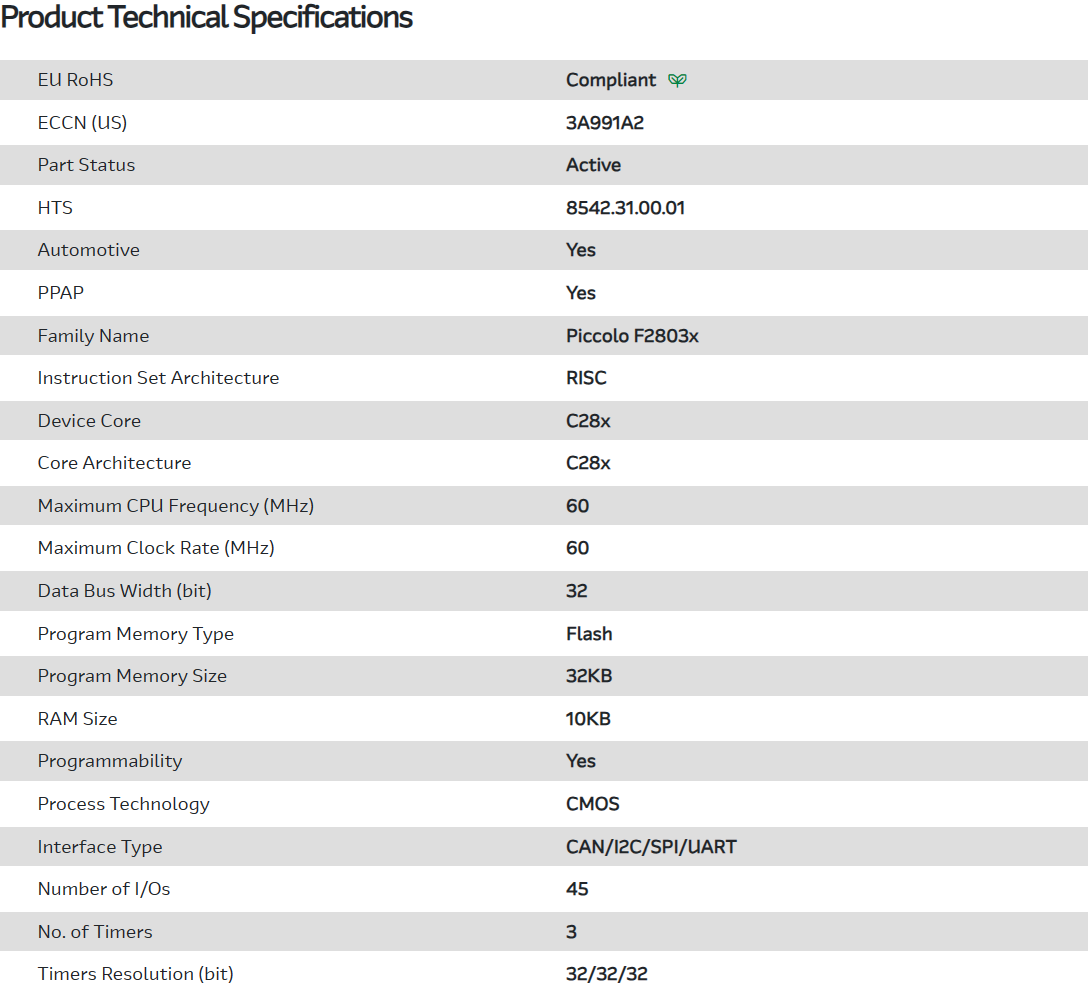1088x990 pixels.
Task: Select the HTS code 8542.31.00.01
Action: click(625, 208)
